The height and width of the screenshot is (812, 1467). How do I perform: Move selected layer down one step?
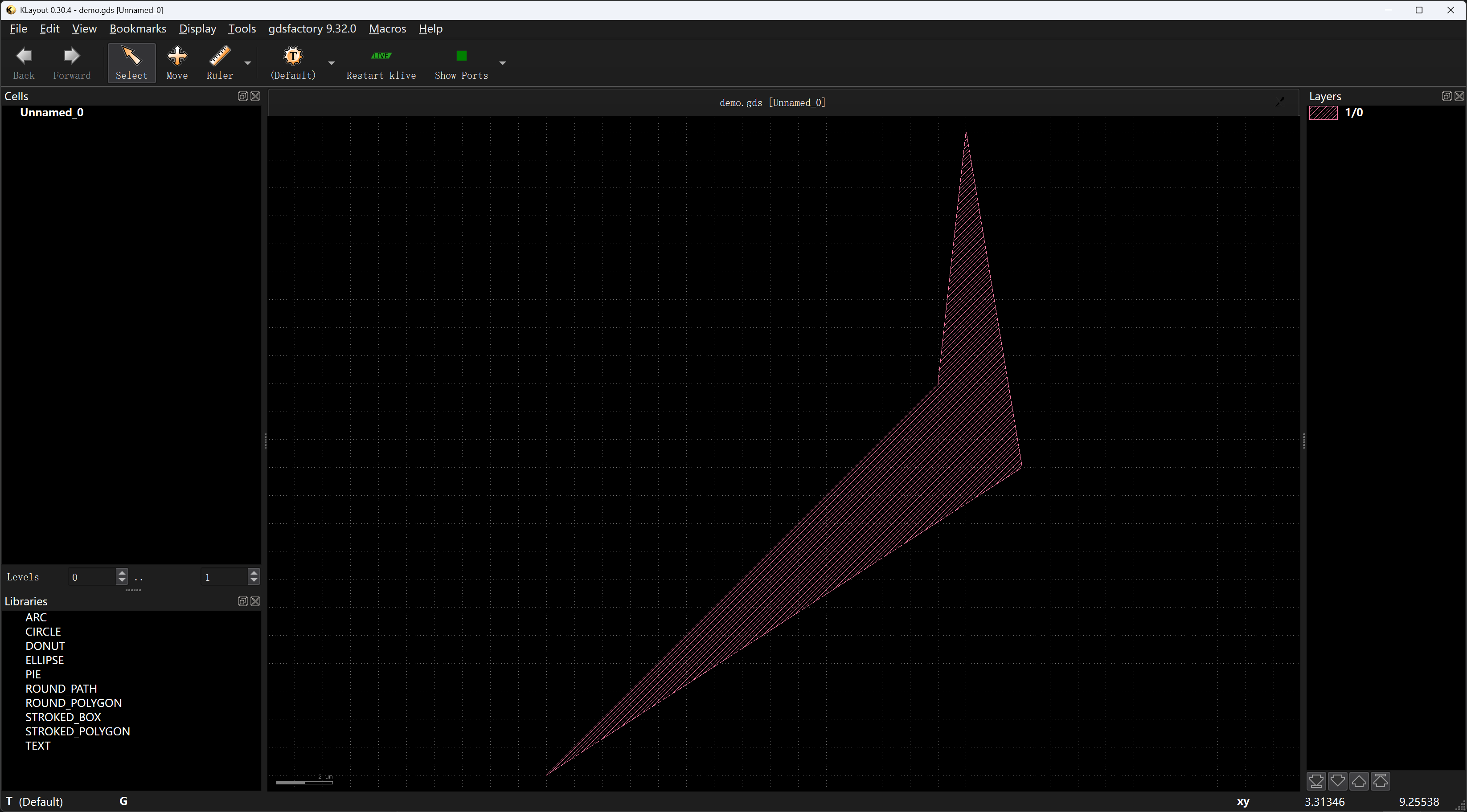point(1337,781)
